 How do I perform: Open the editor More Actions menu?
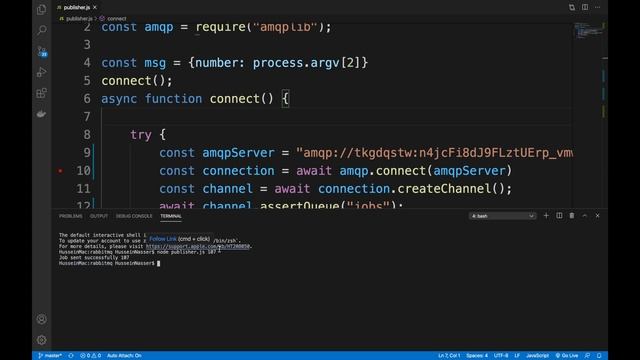click(x=598, y=7)
